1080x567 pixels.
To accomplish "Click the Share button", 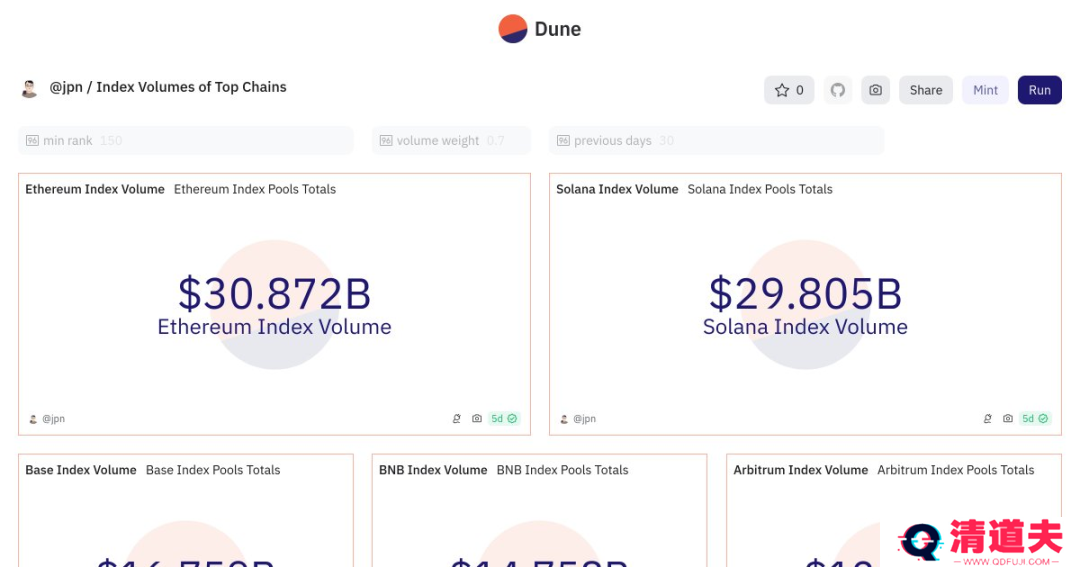I will 926,90.
